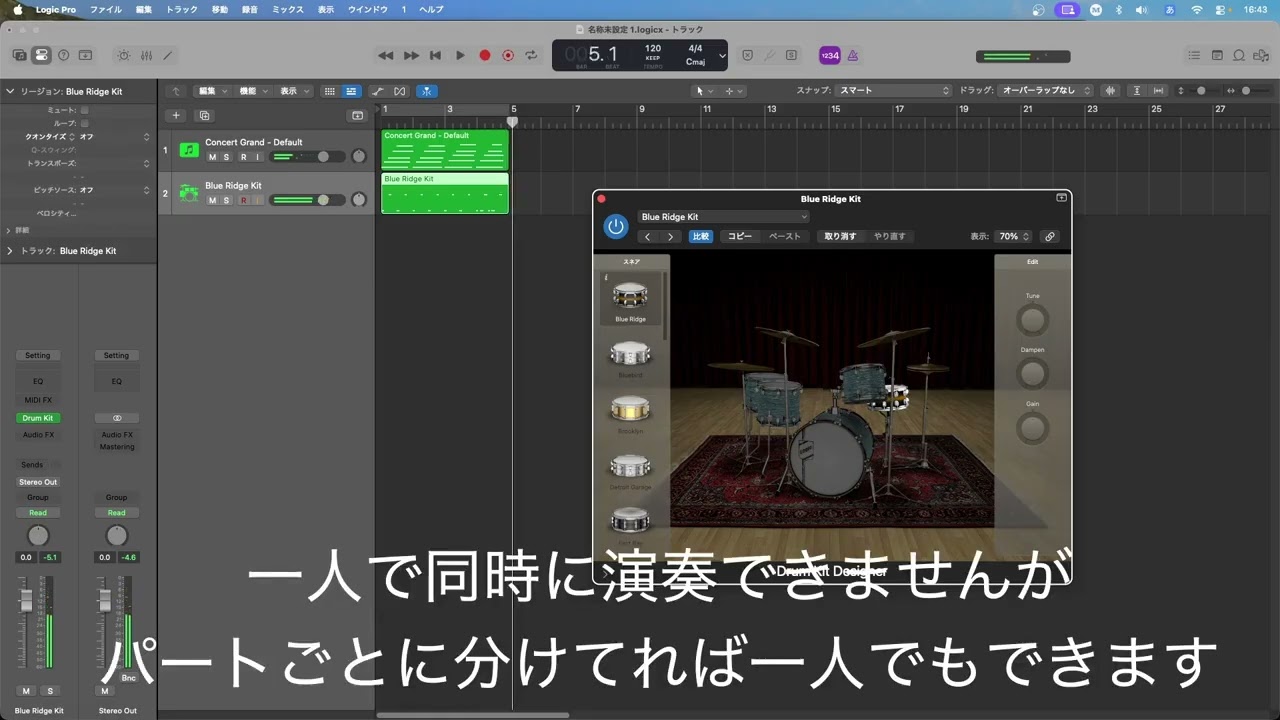Viewport: 1280px width, 720px height.
Task: Click the 取り消す button in plugin window
Action: [x=840, y=237]
